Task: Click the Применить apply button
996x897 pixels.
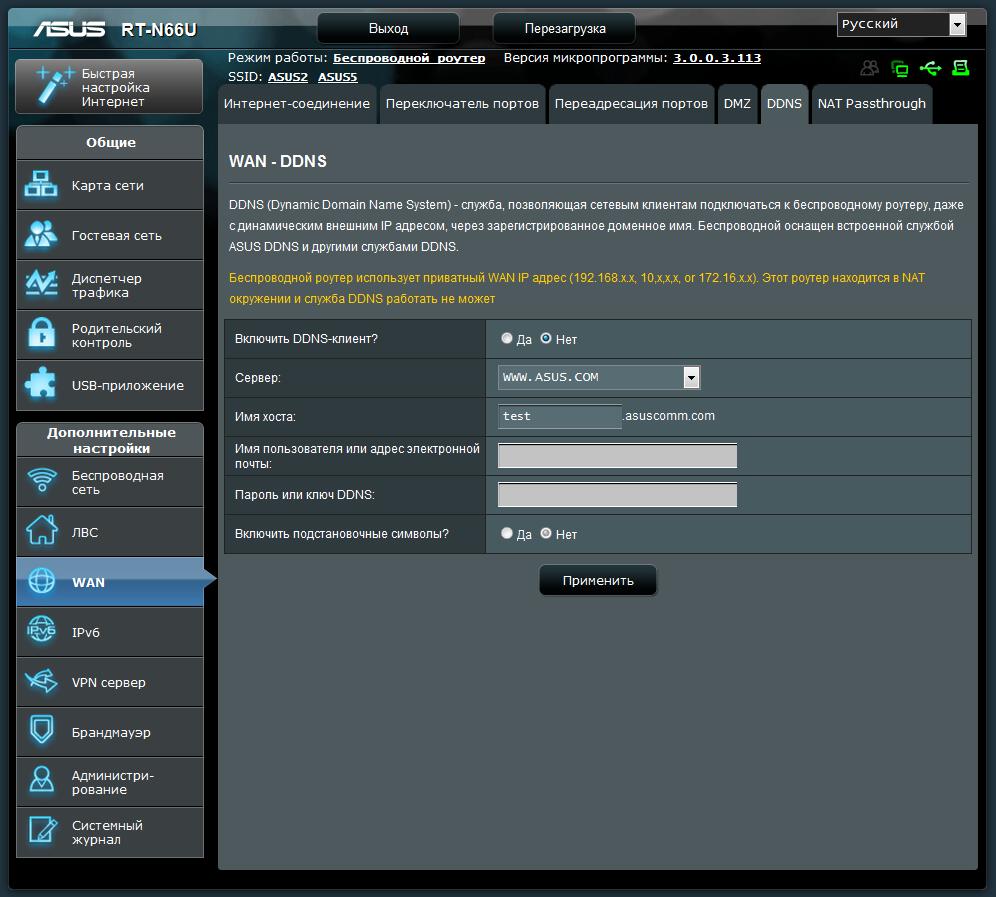Action: [x=598, y=580]
